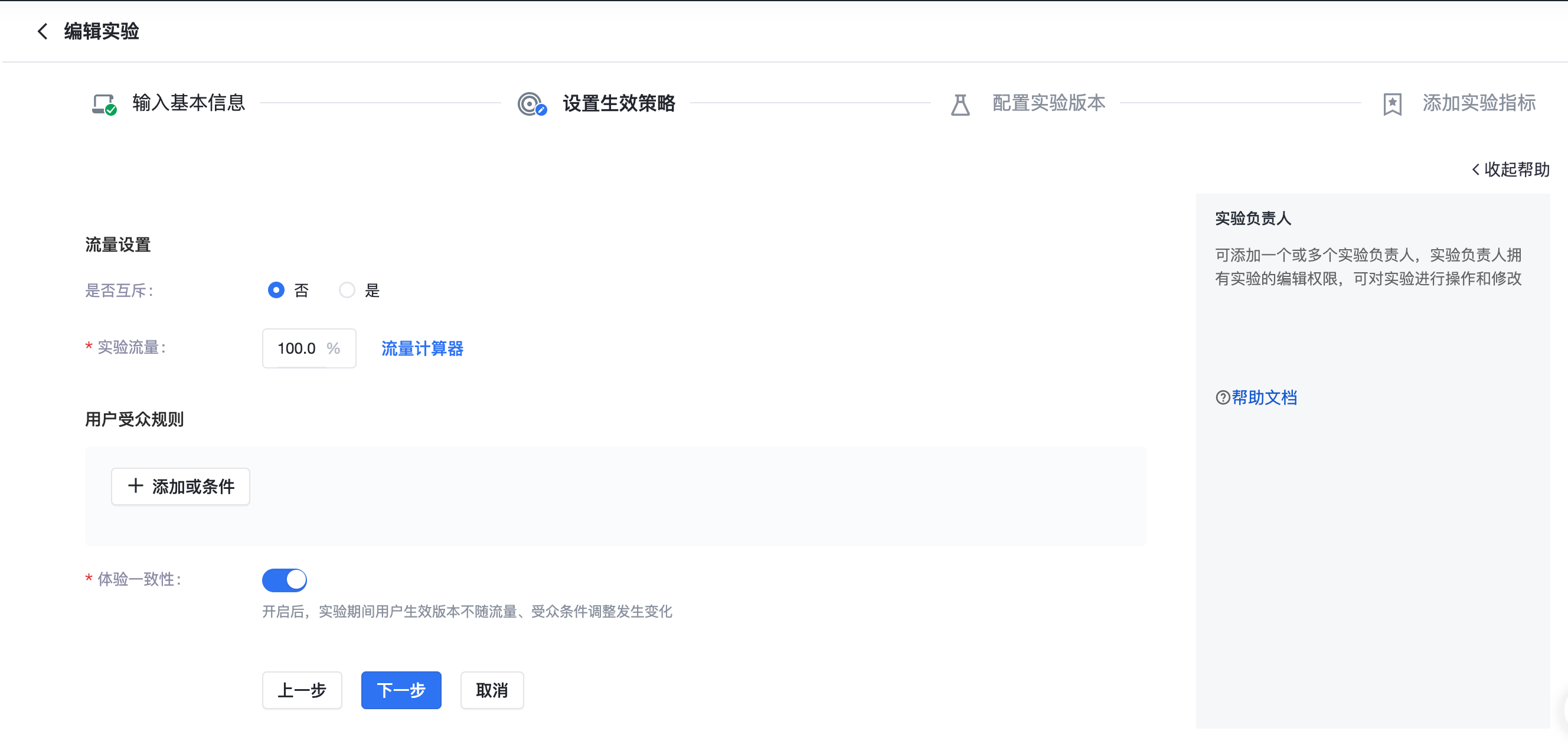Screen dimensions: 1568x744
Task: Collapse help panel via 收起帮助
Action: pos(1510,169)
